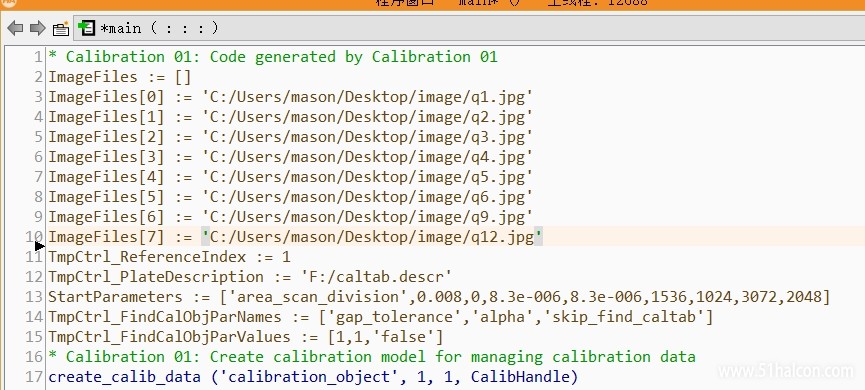Screen dimensions: 865x390
Task: Select the line with image/q1.jpg
Action: [290, 97]
